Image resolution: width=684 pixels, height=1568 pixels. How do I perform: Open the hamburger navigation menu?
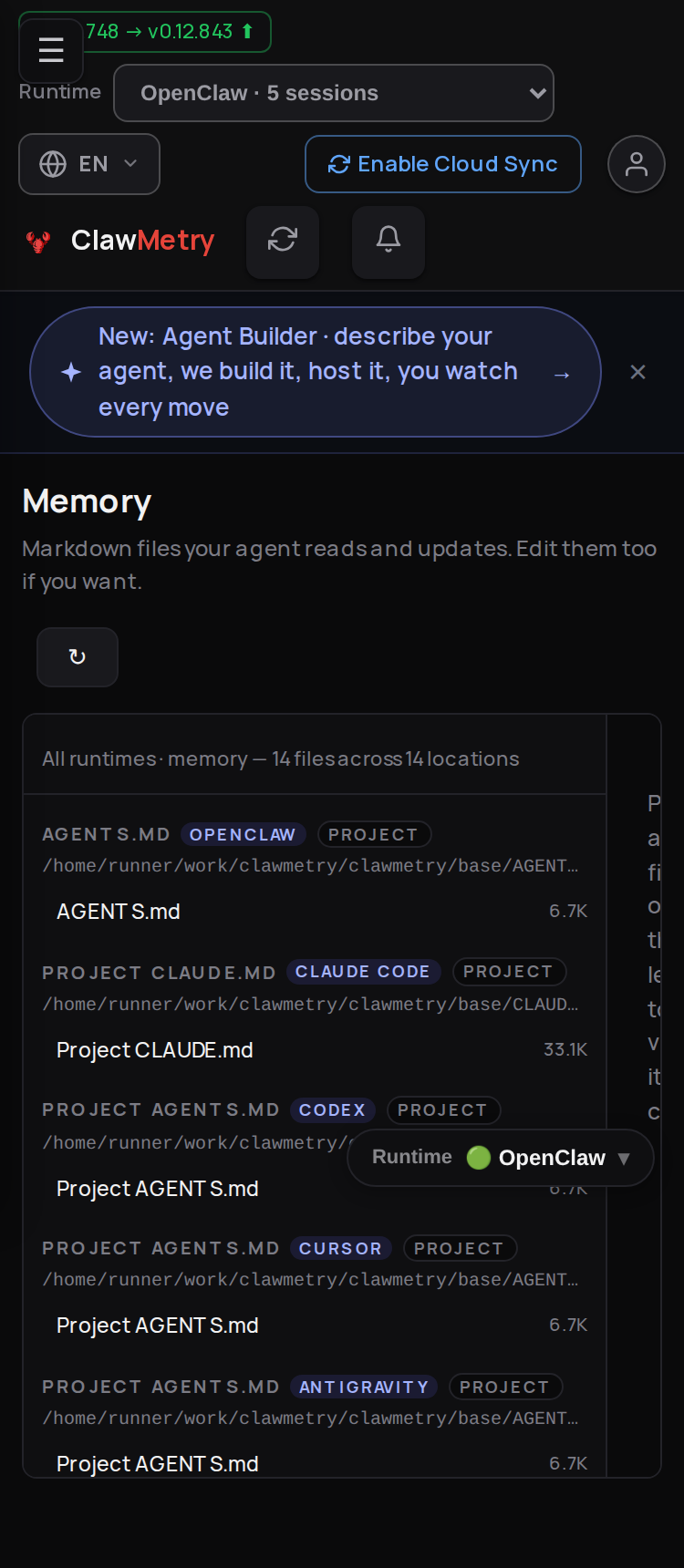[51, 50]
